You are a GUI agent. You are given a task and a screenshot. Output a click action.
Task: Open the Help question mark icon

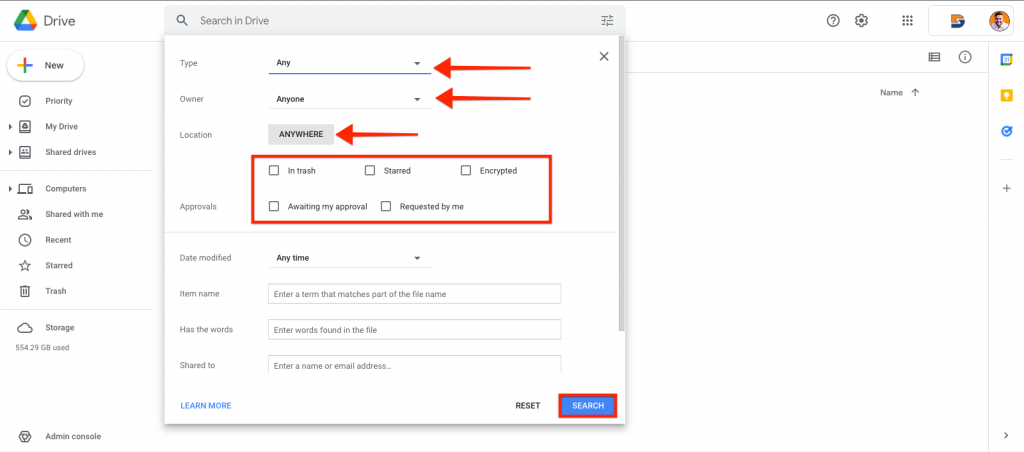click(833, 21)
